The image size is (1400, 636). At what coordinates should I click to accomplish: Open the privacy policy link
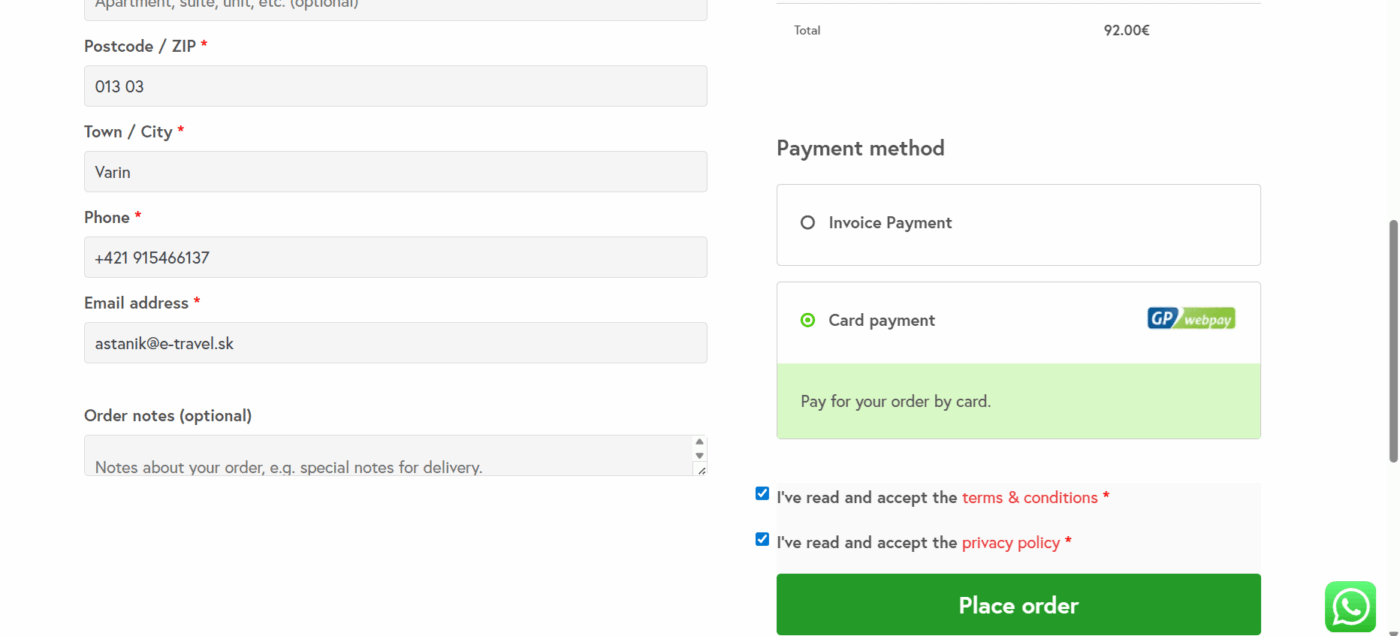coord(1010,542)
